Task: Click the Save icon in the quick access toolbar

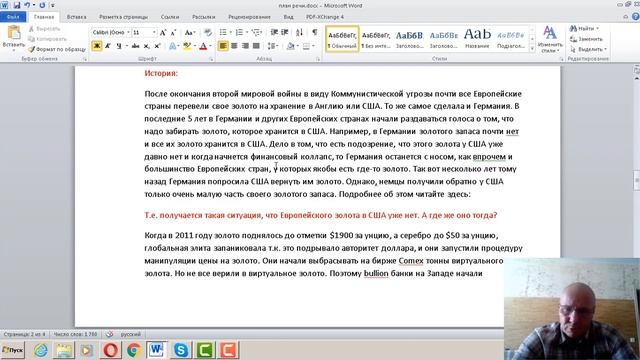Action: pyautogui.click(x=17, y=5)
